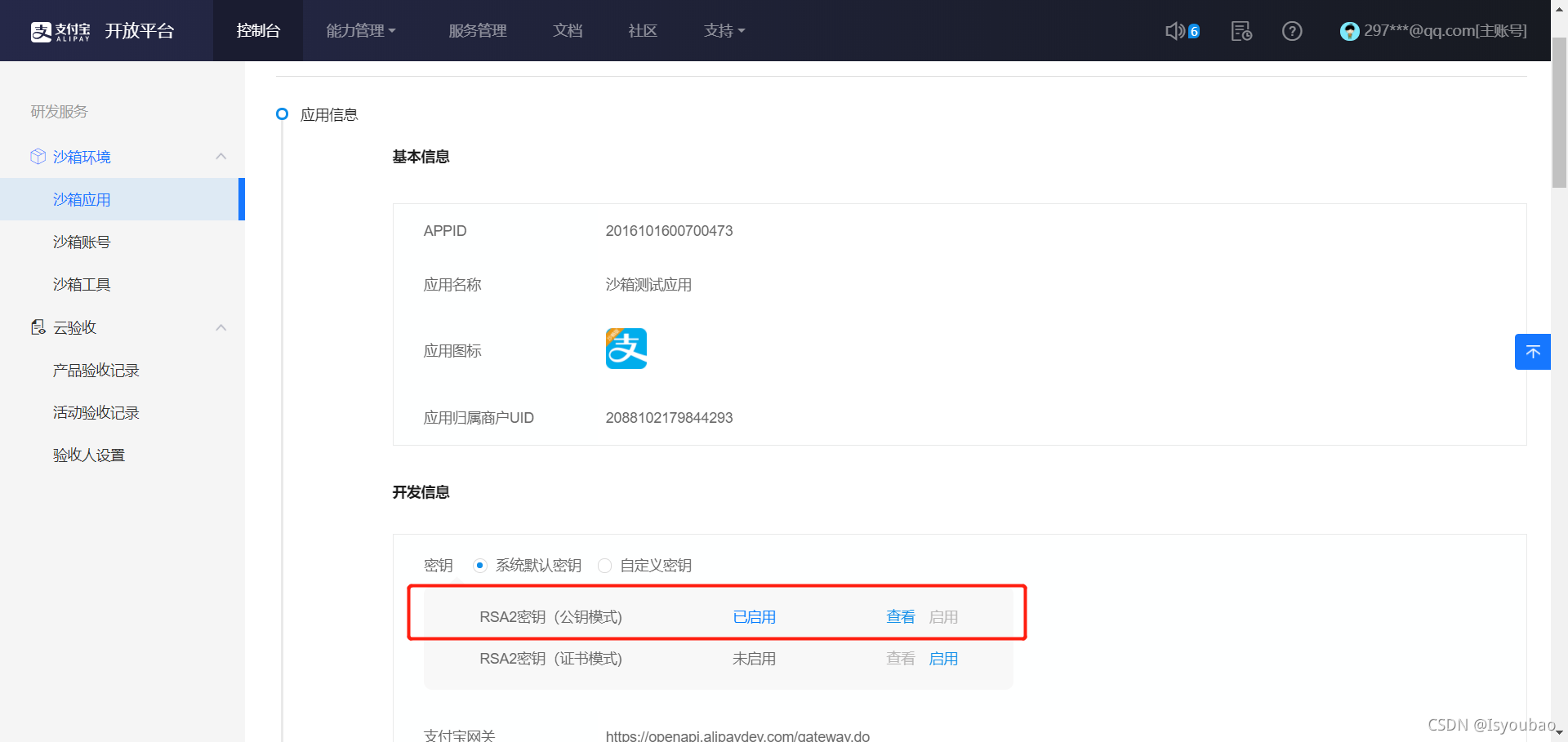Click 启用 for RSA2密钥 证书模式
The height and width of the screenshot is (742, 1568).
point(943,659)
